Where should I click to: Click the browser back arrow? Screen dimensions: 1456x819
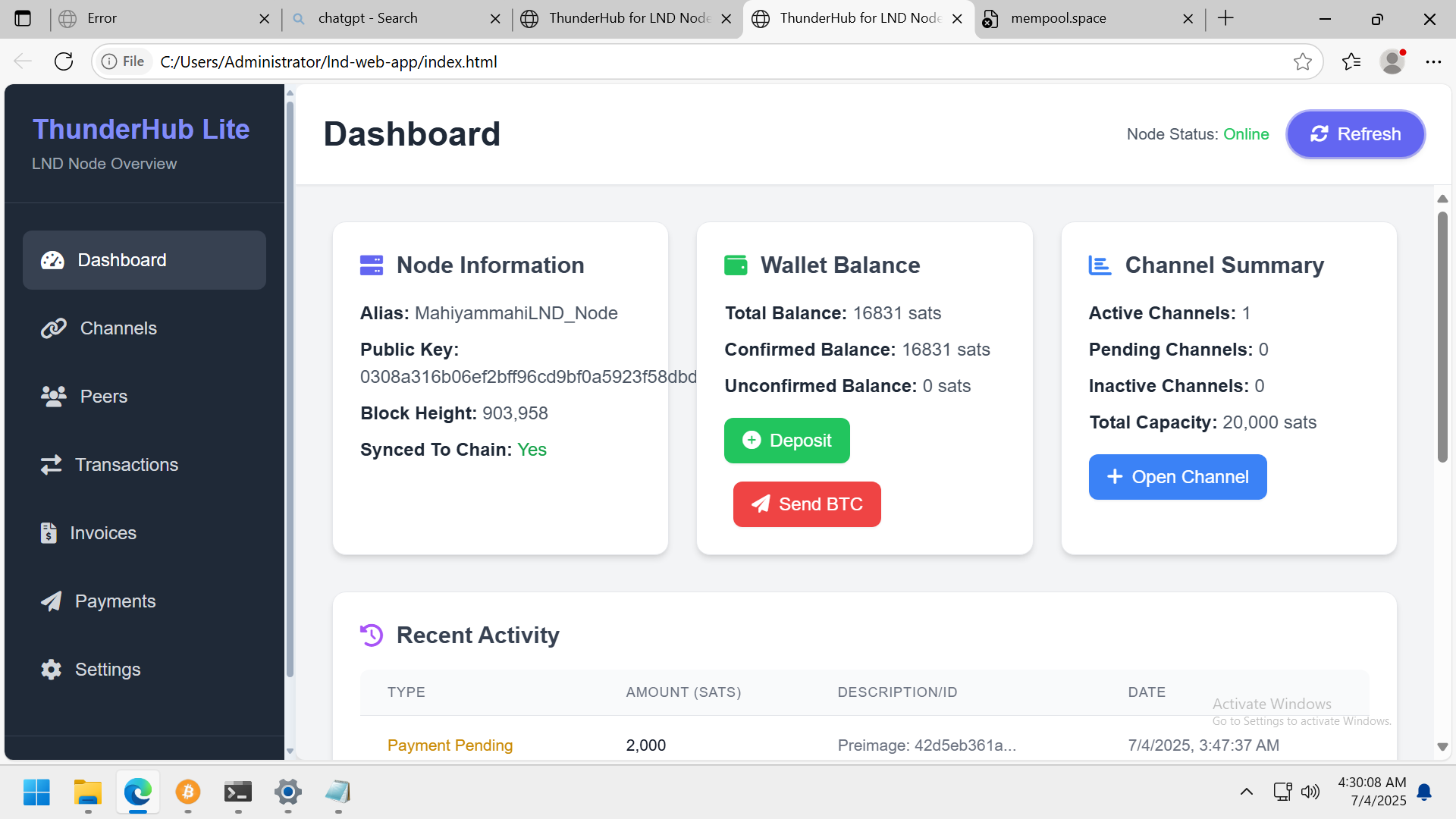click(x=23, y=61)
